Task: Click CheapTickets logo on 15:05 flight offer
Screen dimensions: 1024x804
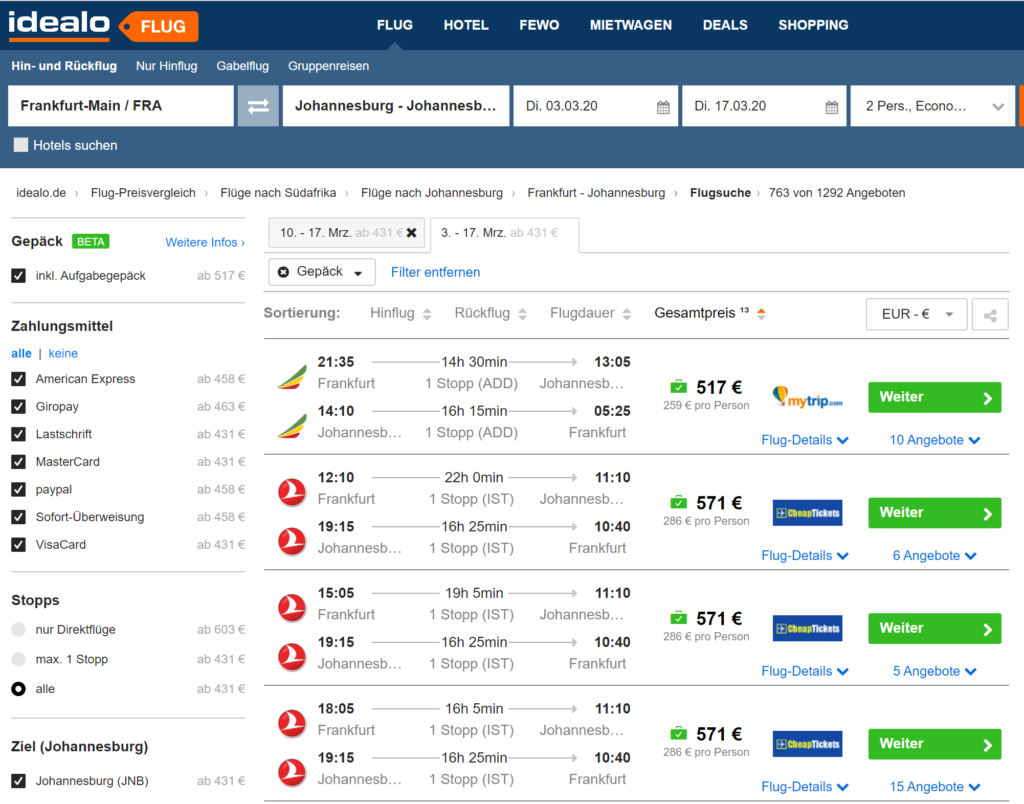Action: 807,628
